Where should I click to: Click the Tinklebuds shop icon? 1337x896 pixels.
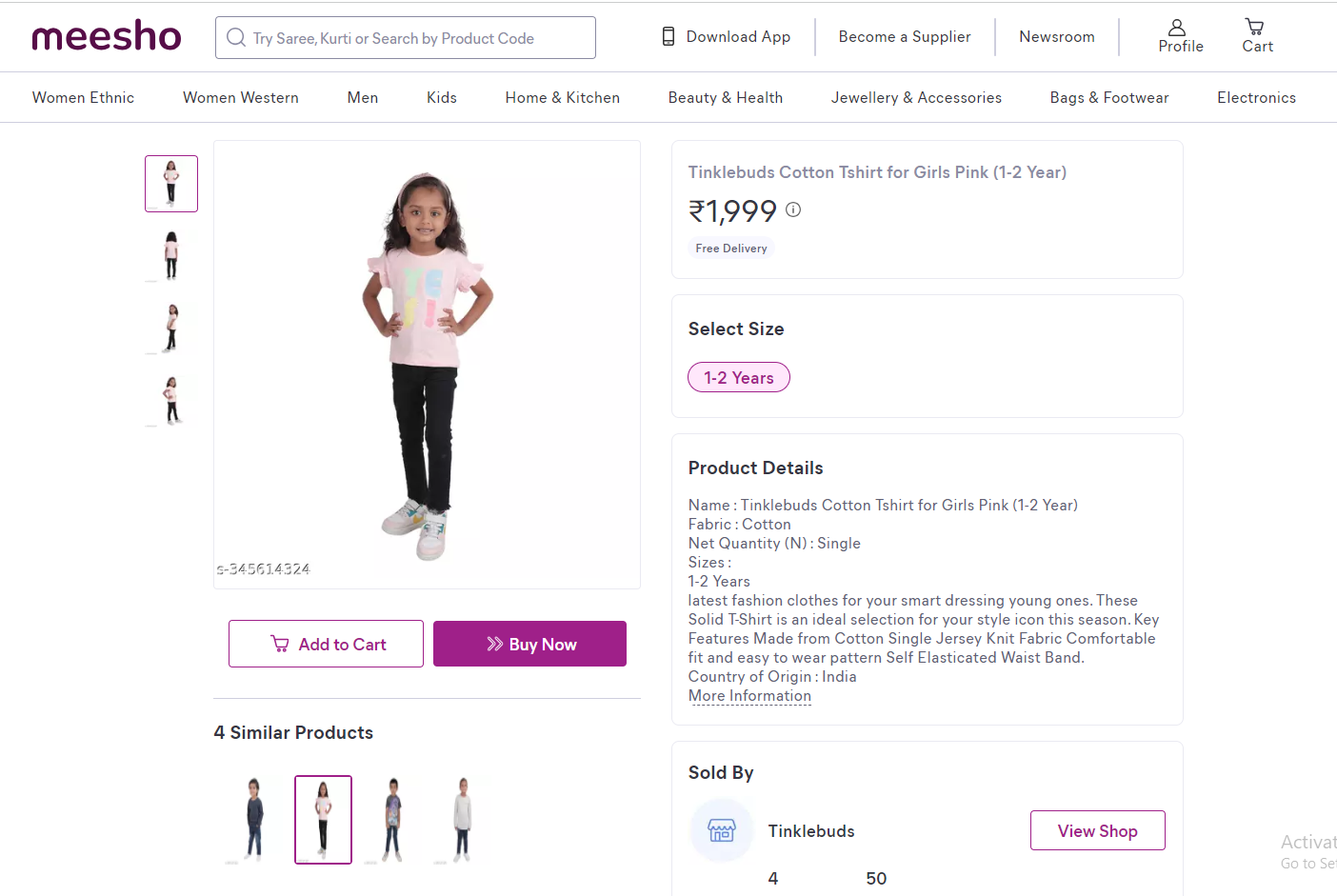721,830
